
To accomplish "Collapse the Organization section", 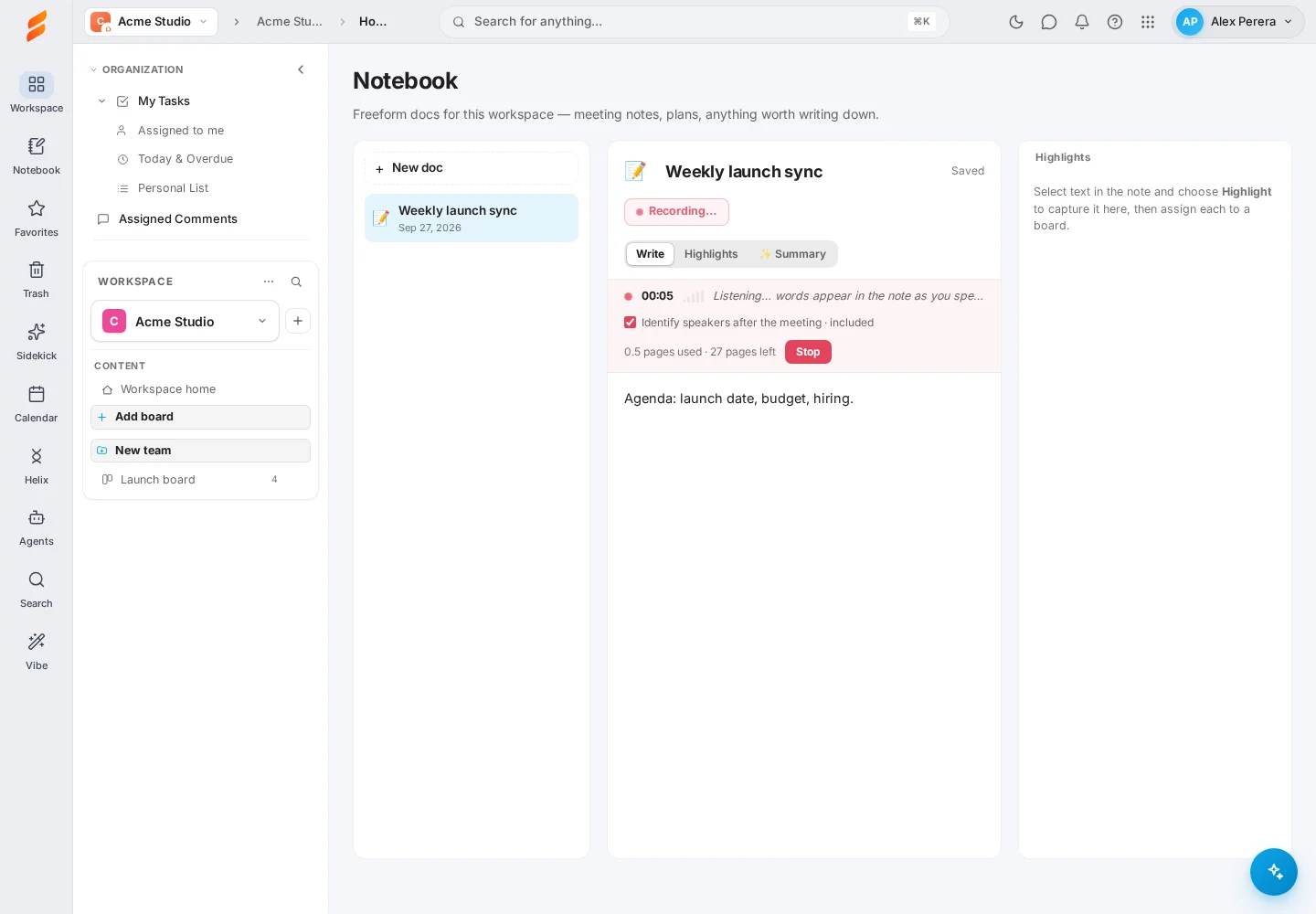I will (93, 69).
